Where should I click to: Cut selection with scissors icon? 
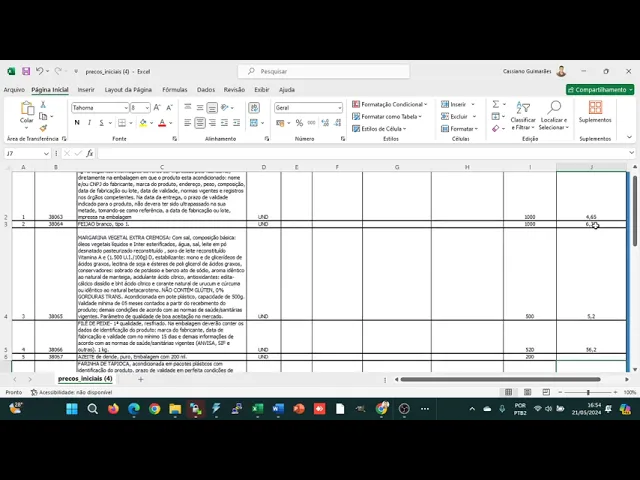(x=43, y=105)
